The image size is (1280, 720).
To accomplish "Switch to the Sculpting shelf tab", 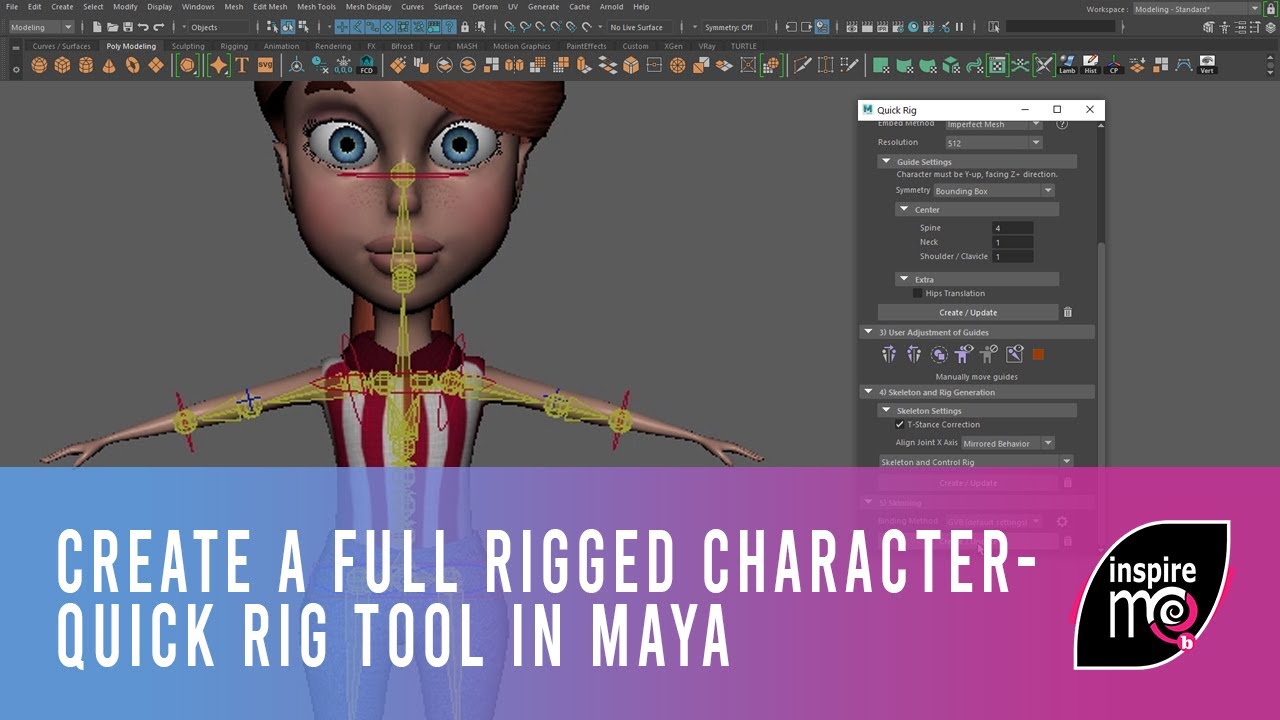I will [187, 46].
